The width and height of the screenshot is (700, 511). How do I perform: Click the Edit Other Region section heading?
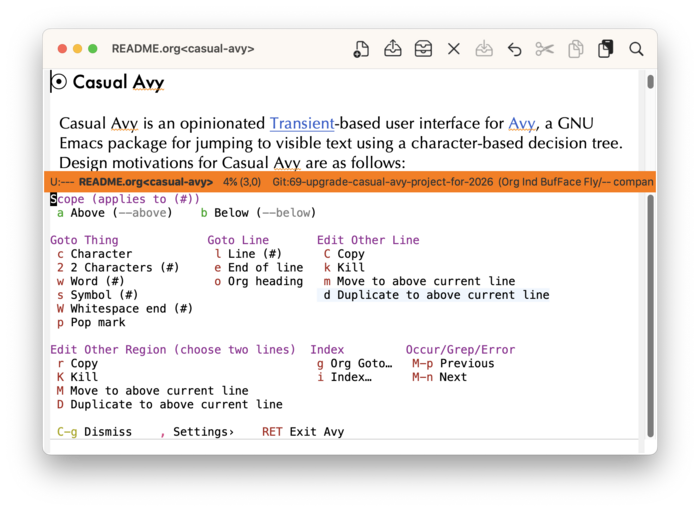pyautogui.click(x=173, y=350)
